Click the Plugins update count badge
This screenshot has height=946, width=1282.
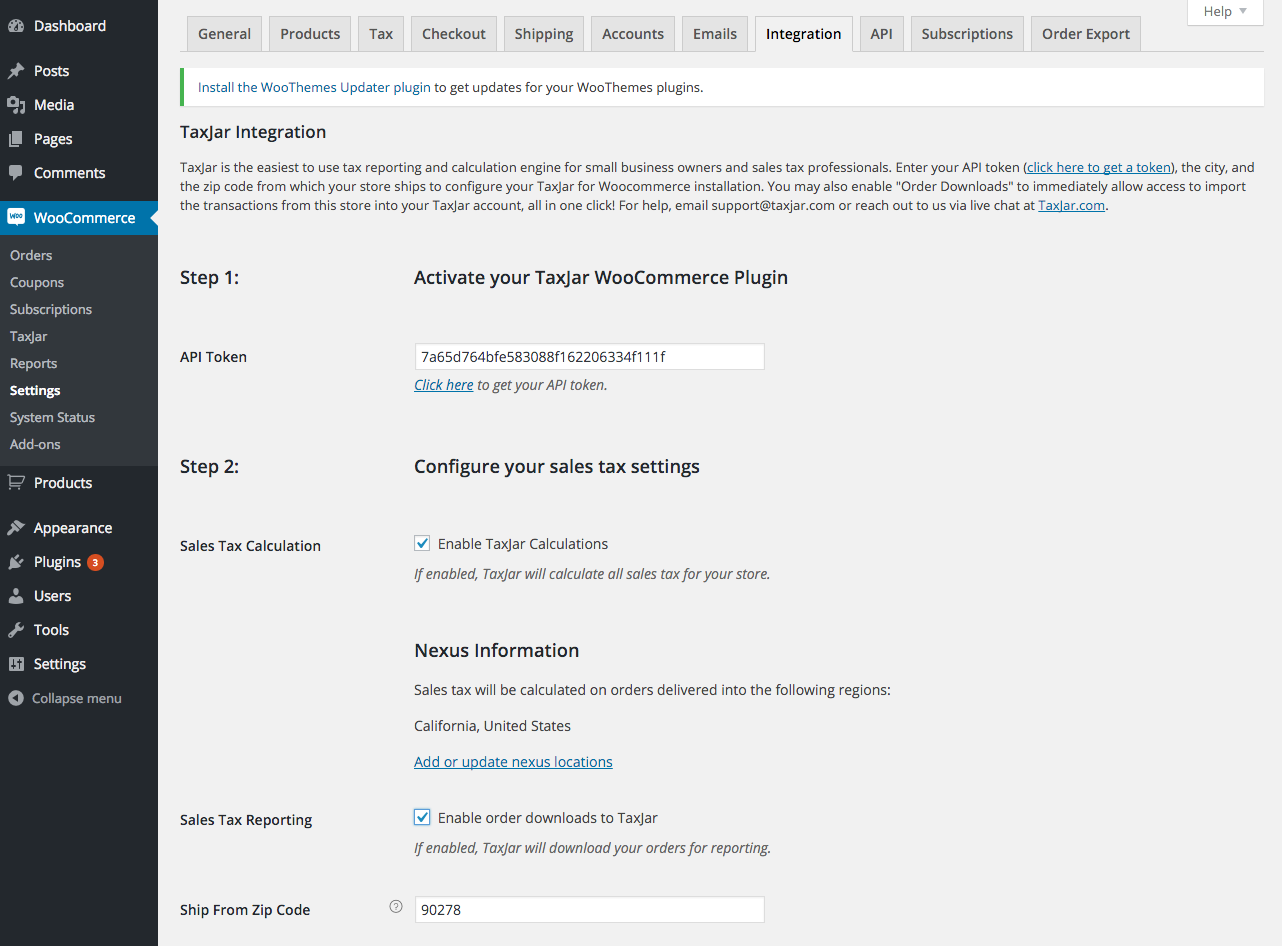[x=95, y=562]
